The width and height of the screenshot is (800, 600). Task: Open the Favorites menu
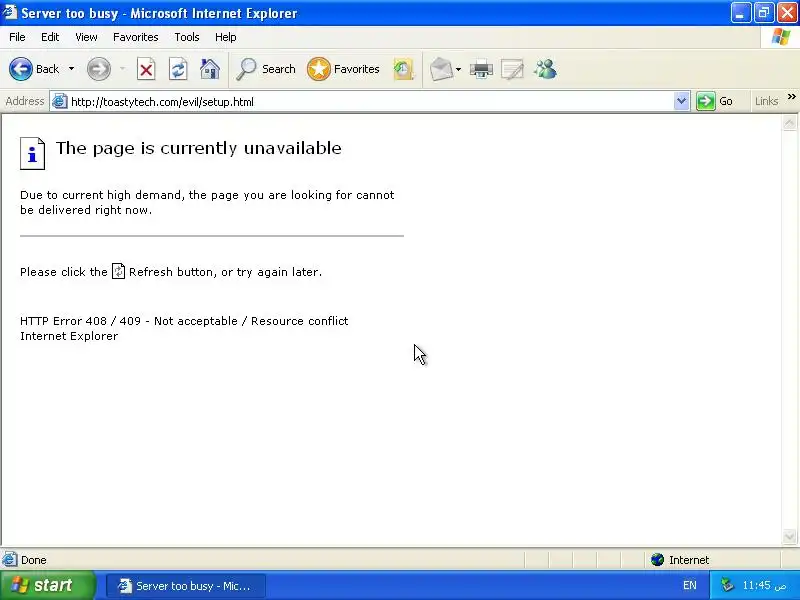(136, 37)
